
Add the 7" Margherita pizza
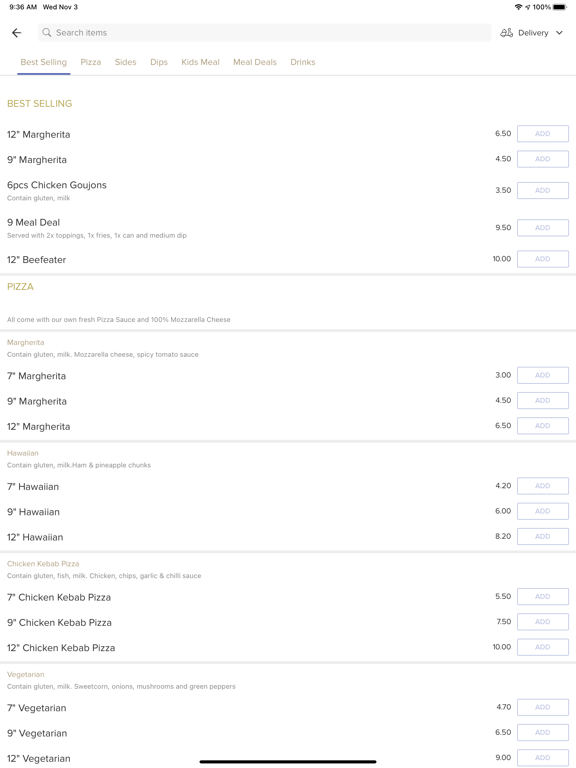543,375
